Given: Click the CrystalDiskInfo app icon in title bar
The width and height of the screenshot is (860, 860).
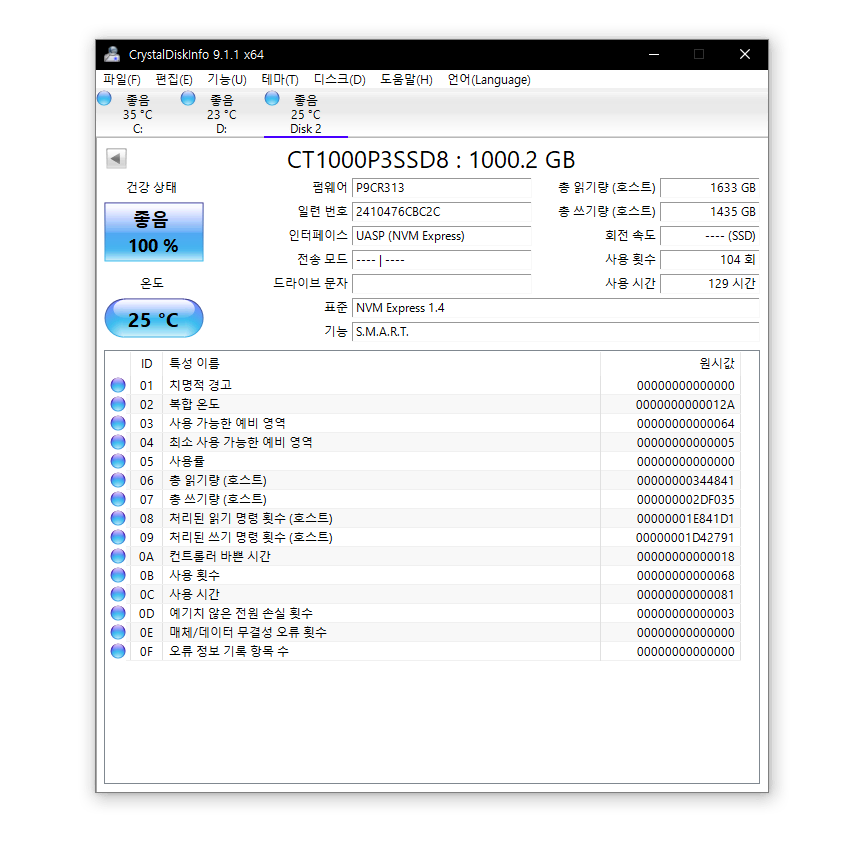Looking at the screenshot, I should 112,54.
